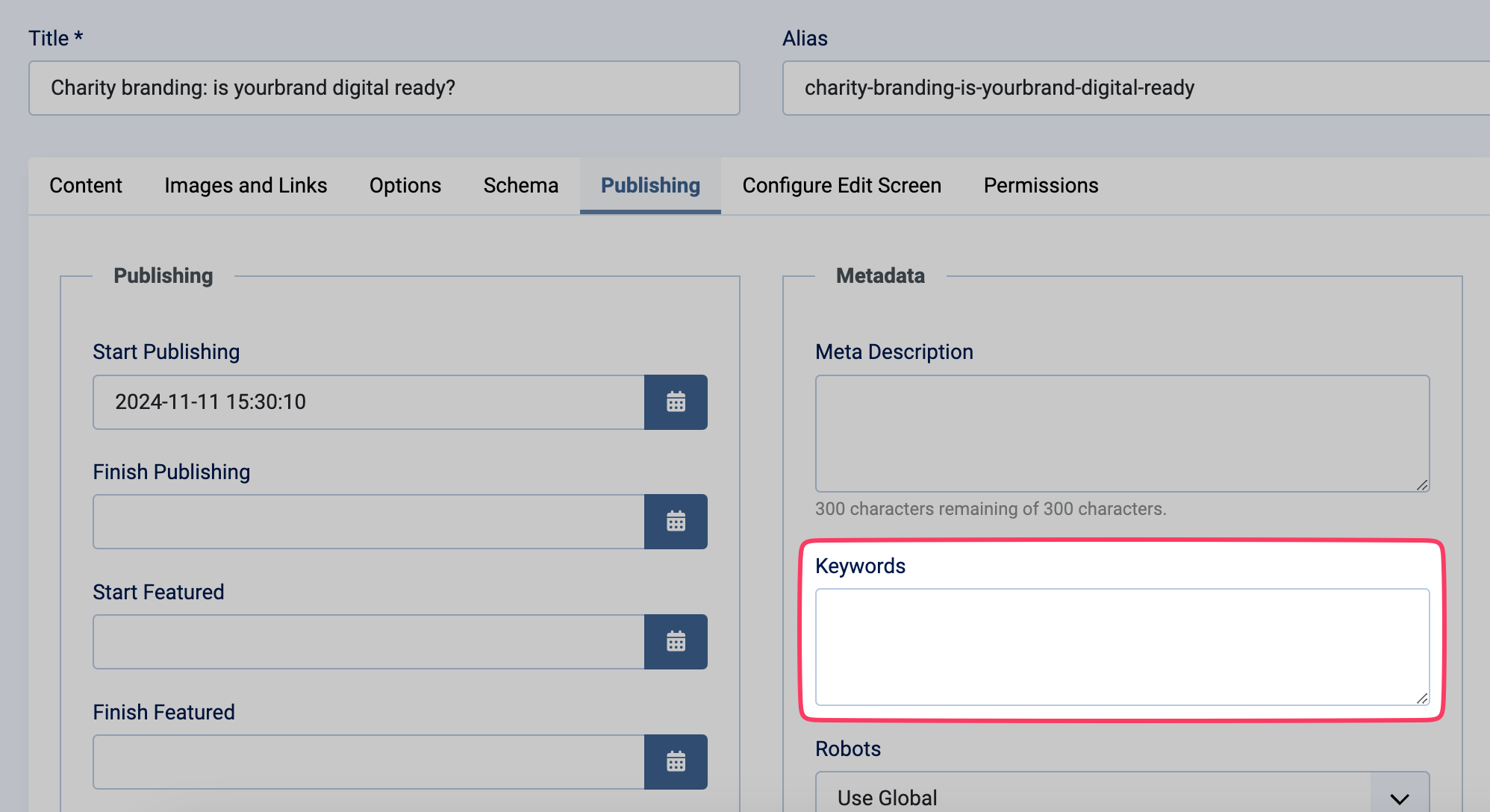Open Configure Edit Screen tab
Image resolution: width=1490 pixels, height=812 pixels.
(841, 186)
